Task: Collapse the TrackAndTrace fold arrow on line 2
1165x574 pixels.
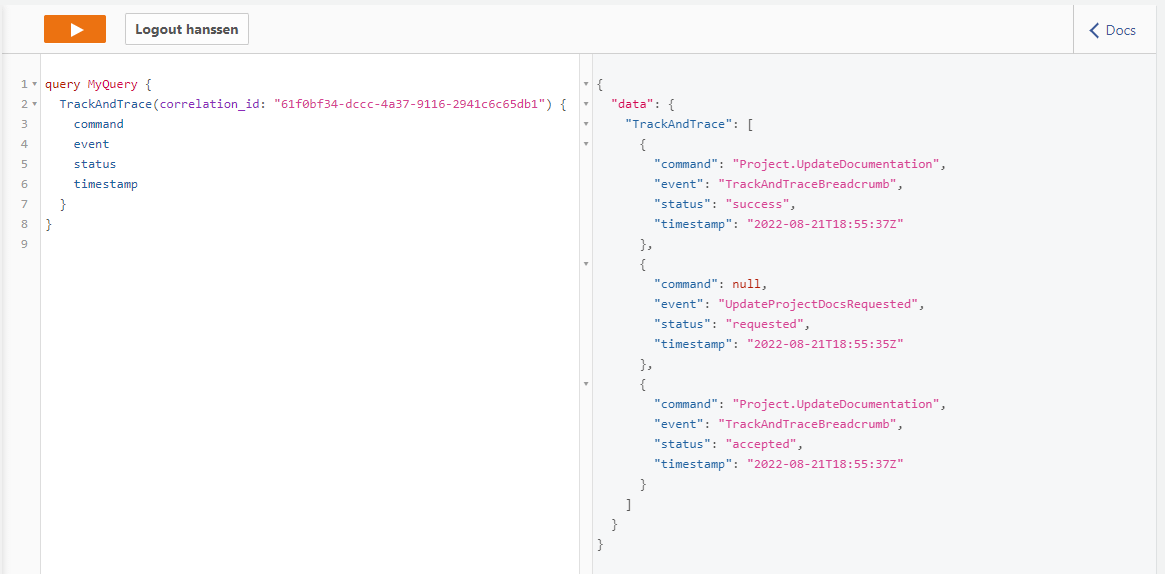Action: point(34,104)
